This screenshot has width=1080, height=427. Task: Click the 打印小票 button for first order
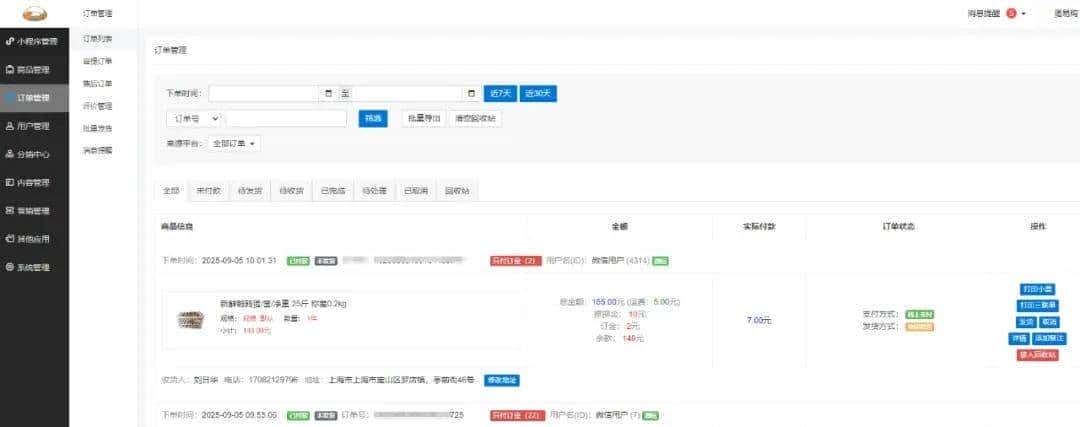tap(1037, 289)
